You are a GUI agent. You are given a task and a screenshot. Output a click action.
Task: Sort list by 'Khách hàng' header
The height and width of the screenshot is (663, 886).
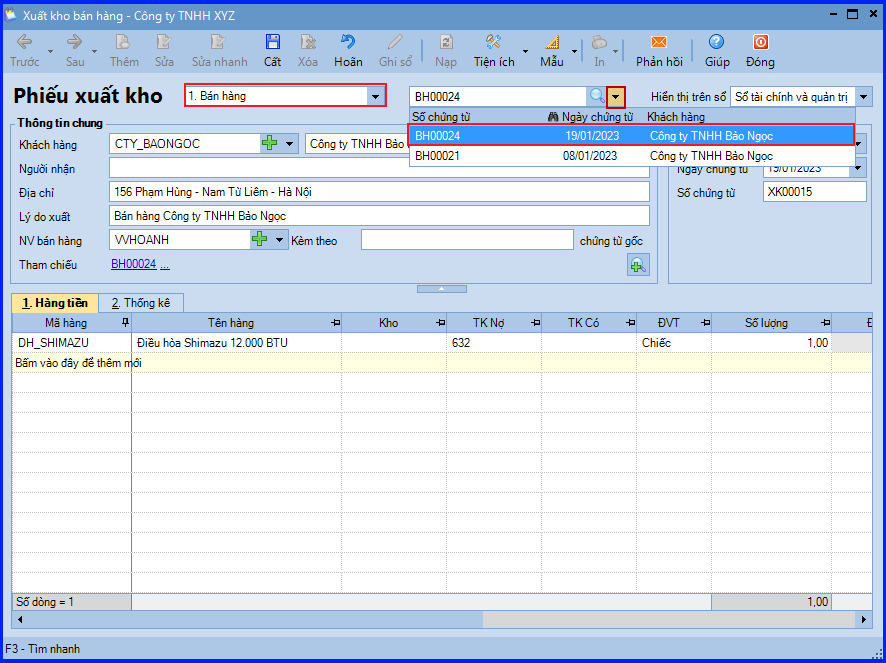pyautogui.click(x=676, y=117)
